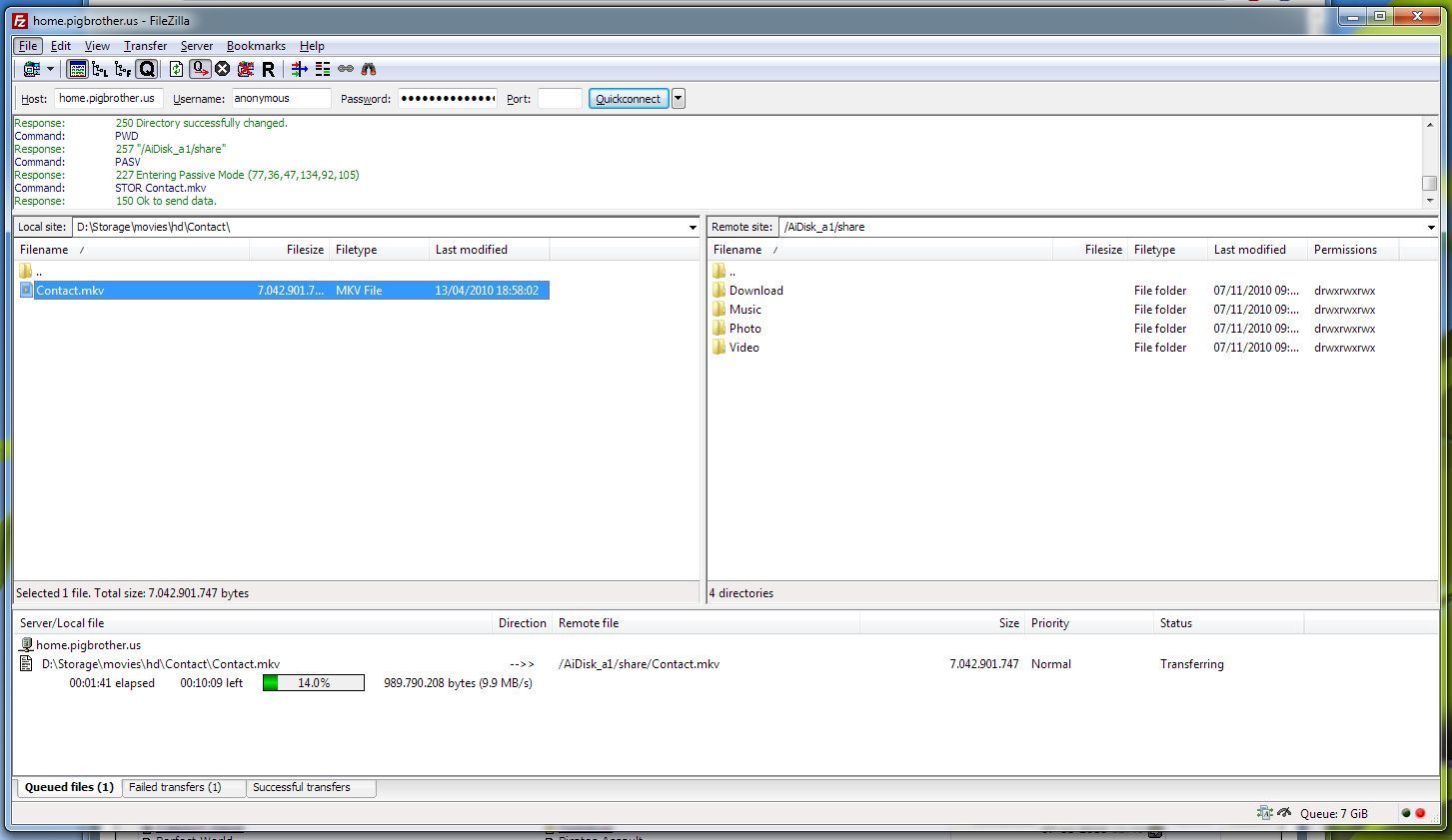Cancel the current operation

tap(223, 69)
